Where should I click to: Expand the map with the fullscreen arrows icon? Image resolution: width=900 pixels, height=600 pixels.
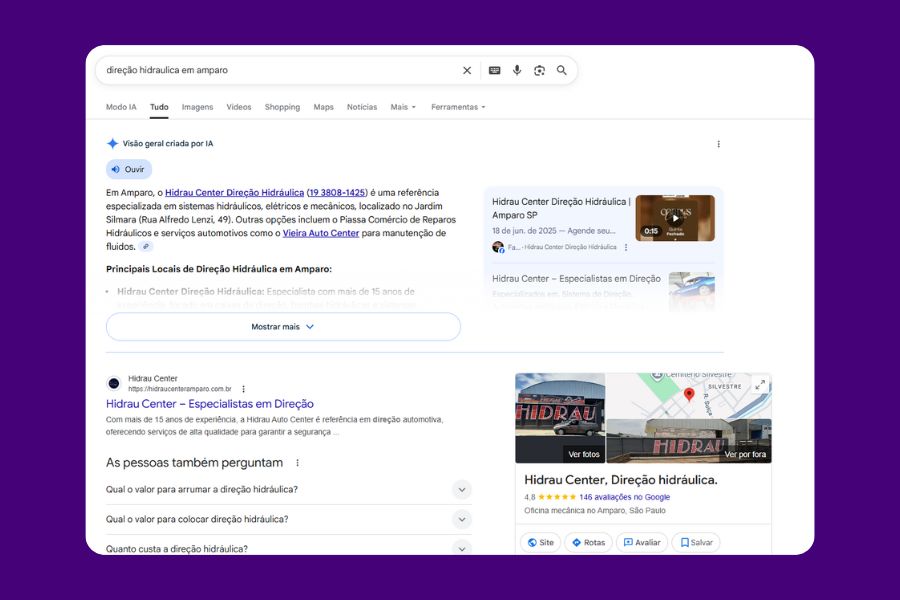tap(760, 384)
